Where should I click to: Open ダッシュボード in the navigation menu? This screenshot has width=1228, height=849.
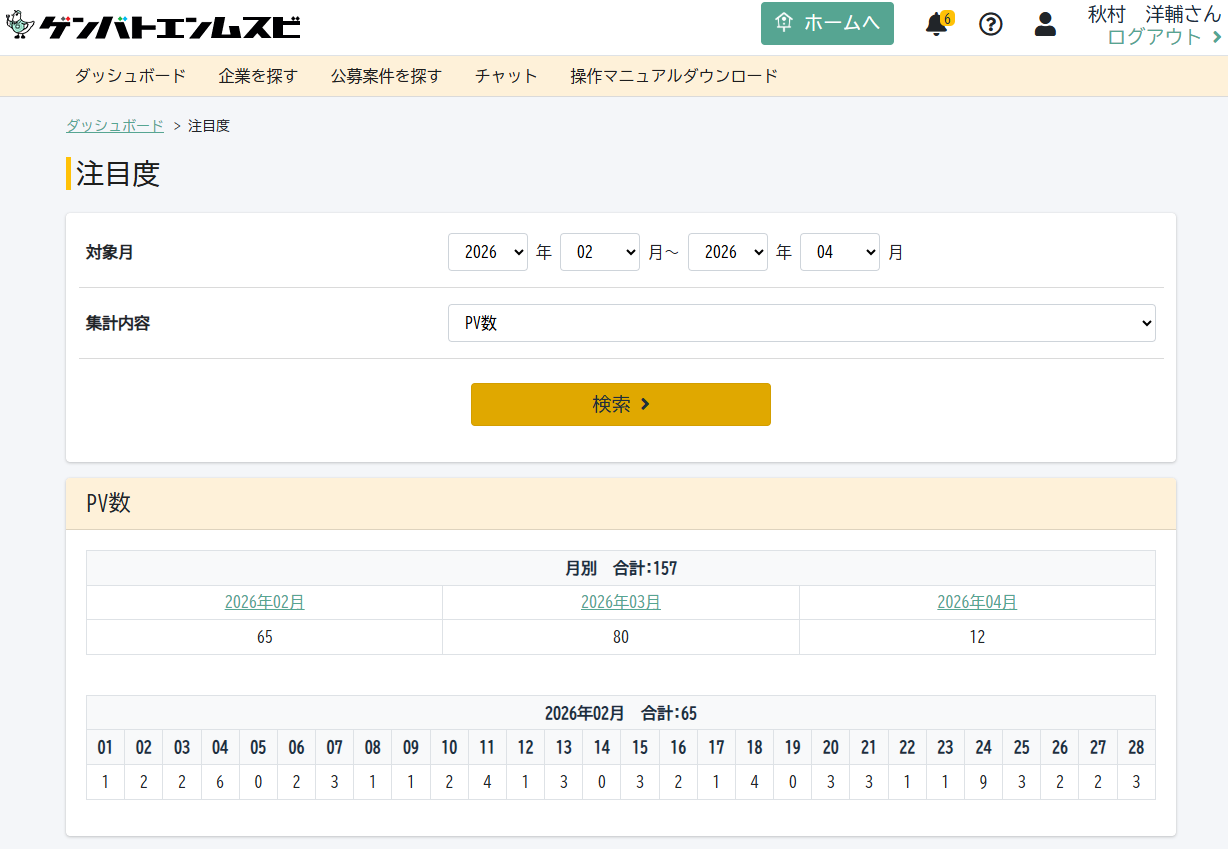click(x=130, y=76)
